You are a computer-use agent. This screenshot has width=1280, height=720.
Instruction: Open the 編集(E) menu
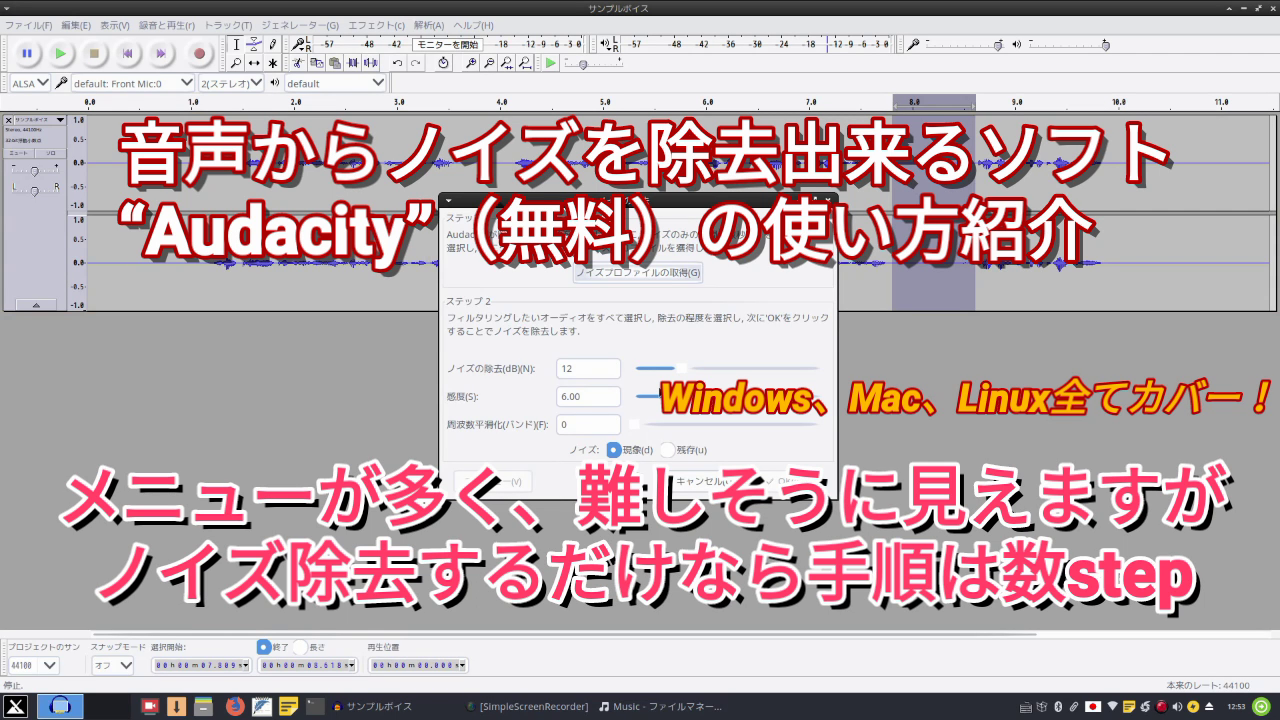click(75, 25)
